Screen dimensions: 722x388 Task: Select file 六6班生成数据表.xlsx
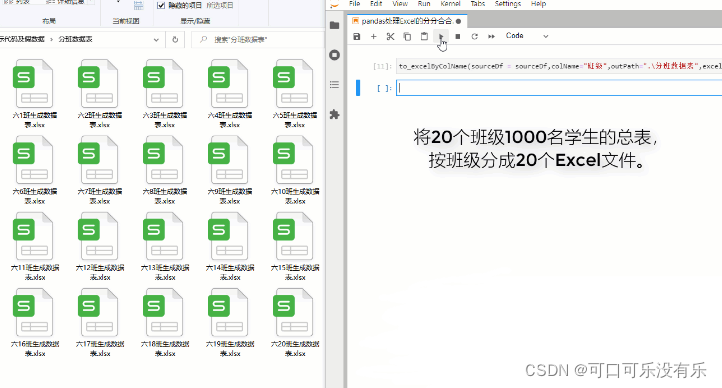[x=35, y=170]
